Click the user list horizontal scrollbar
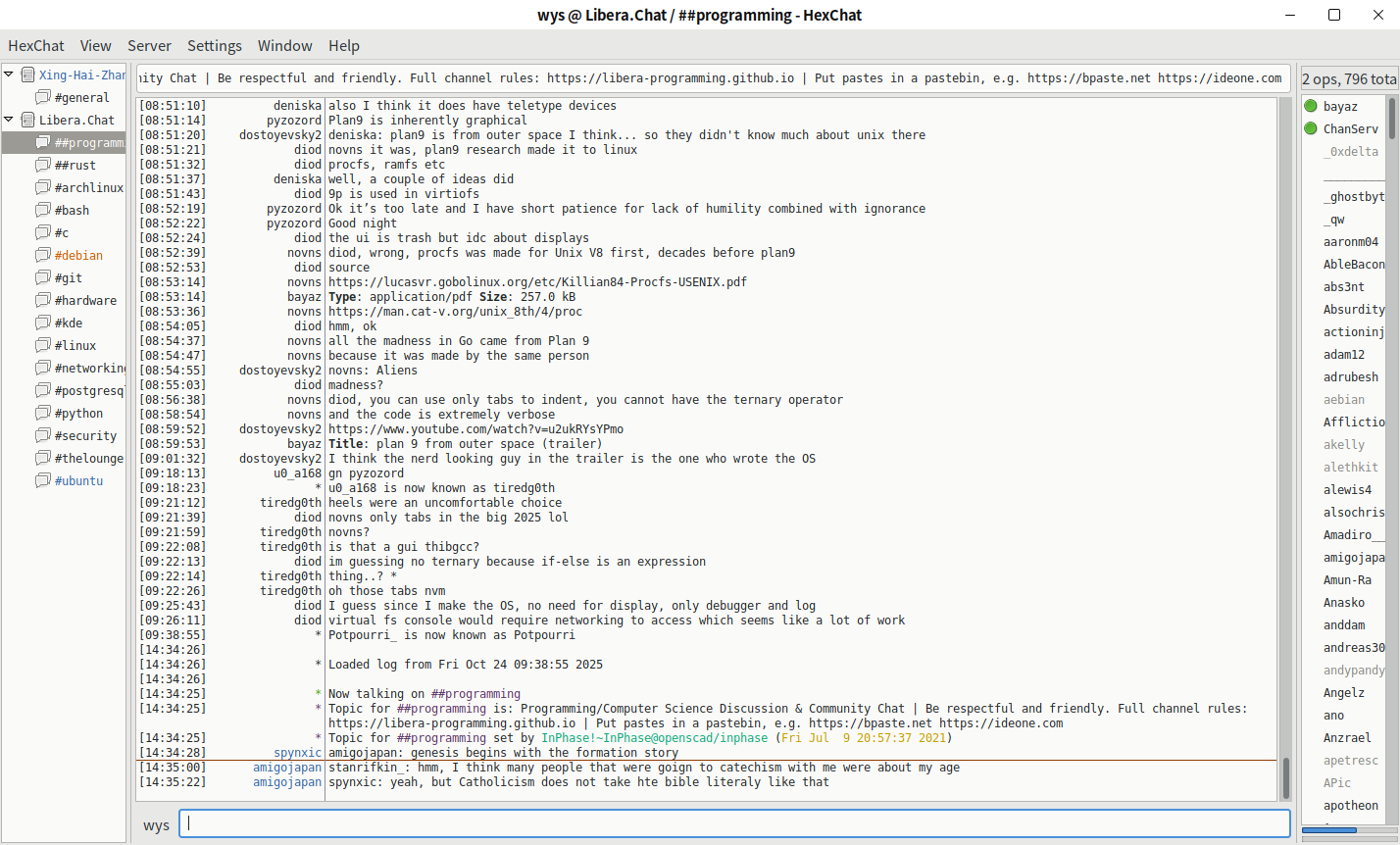The image size is (1400, 845). [1343, 831]
